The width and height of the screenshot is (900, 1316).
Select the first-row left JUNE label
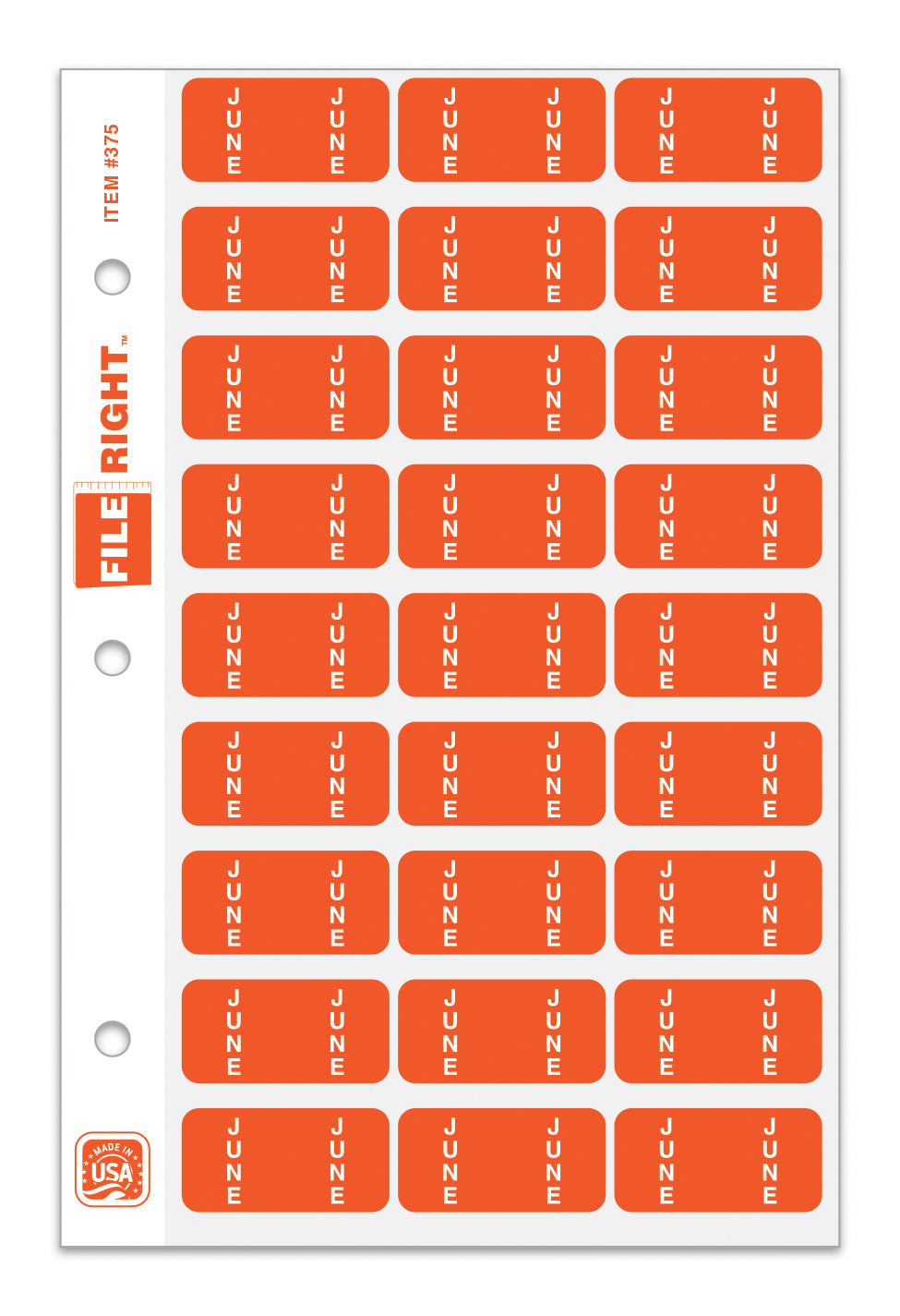pyautogui.click(x=285, y=130)
